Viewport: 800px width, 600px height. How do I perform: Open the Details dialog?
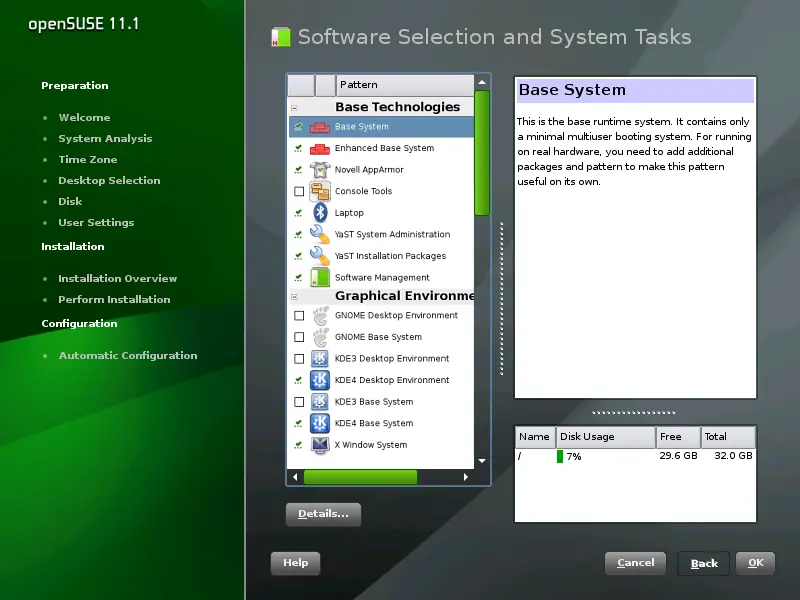(x=322, y=514)
